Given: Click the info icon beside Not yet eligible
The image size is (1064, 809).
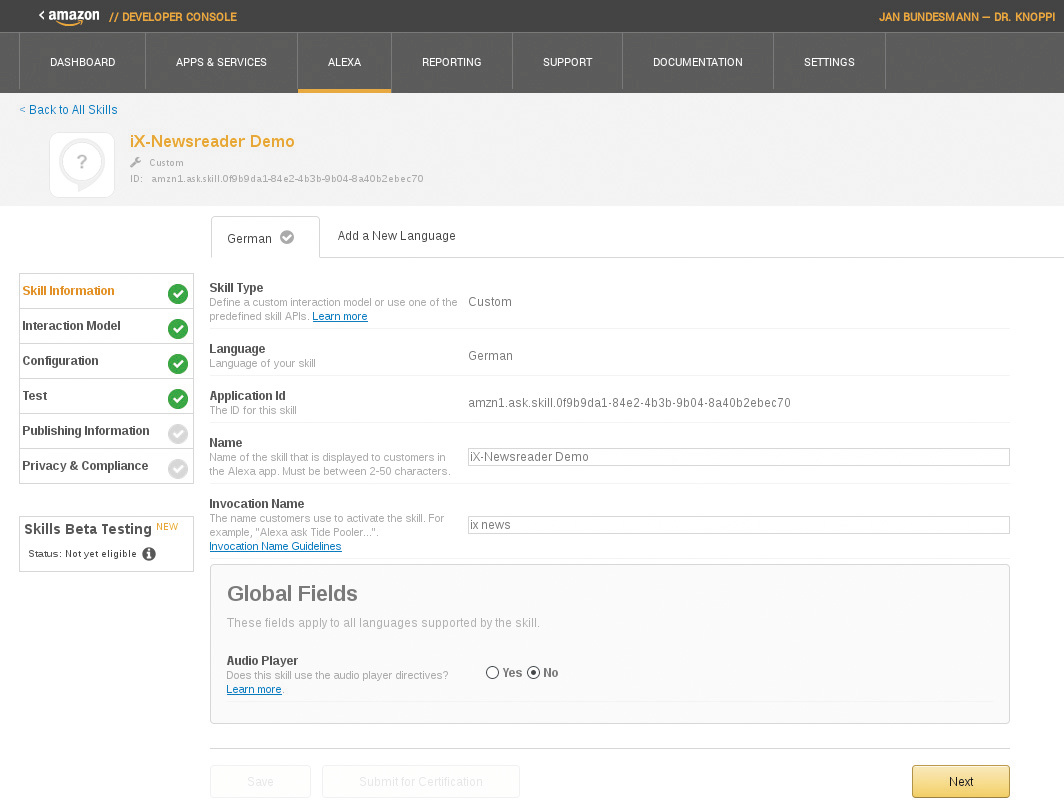Looking at the screenshot, I should click(x=149, y=554).
